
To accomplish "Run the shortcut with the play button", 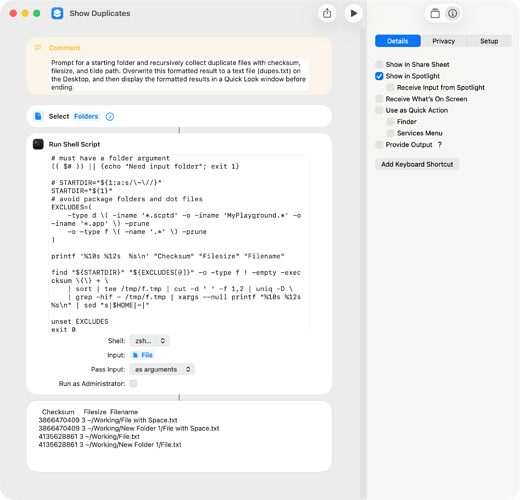I will point(353,13).
